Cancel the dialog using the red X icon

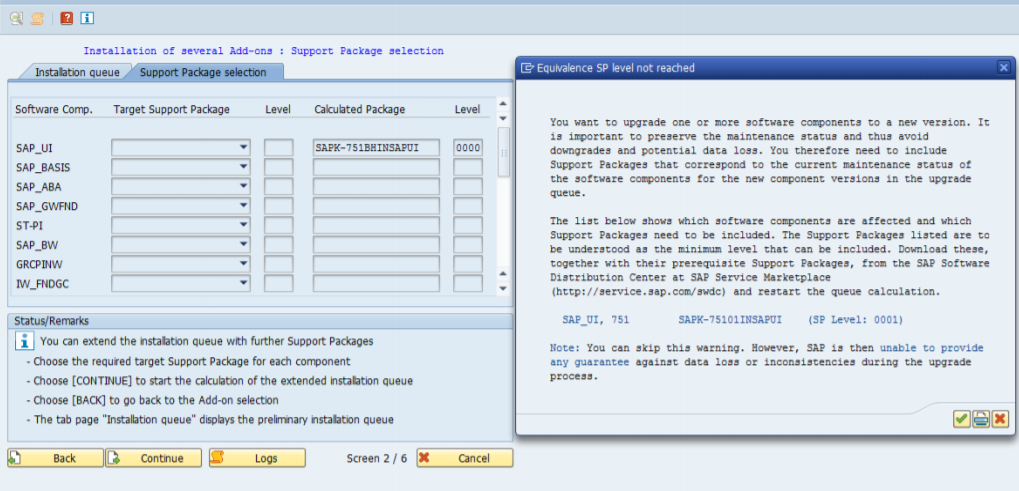pyautogui.click(x=1000, y=419)
